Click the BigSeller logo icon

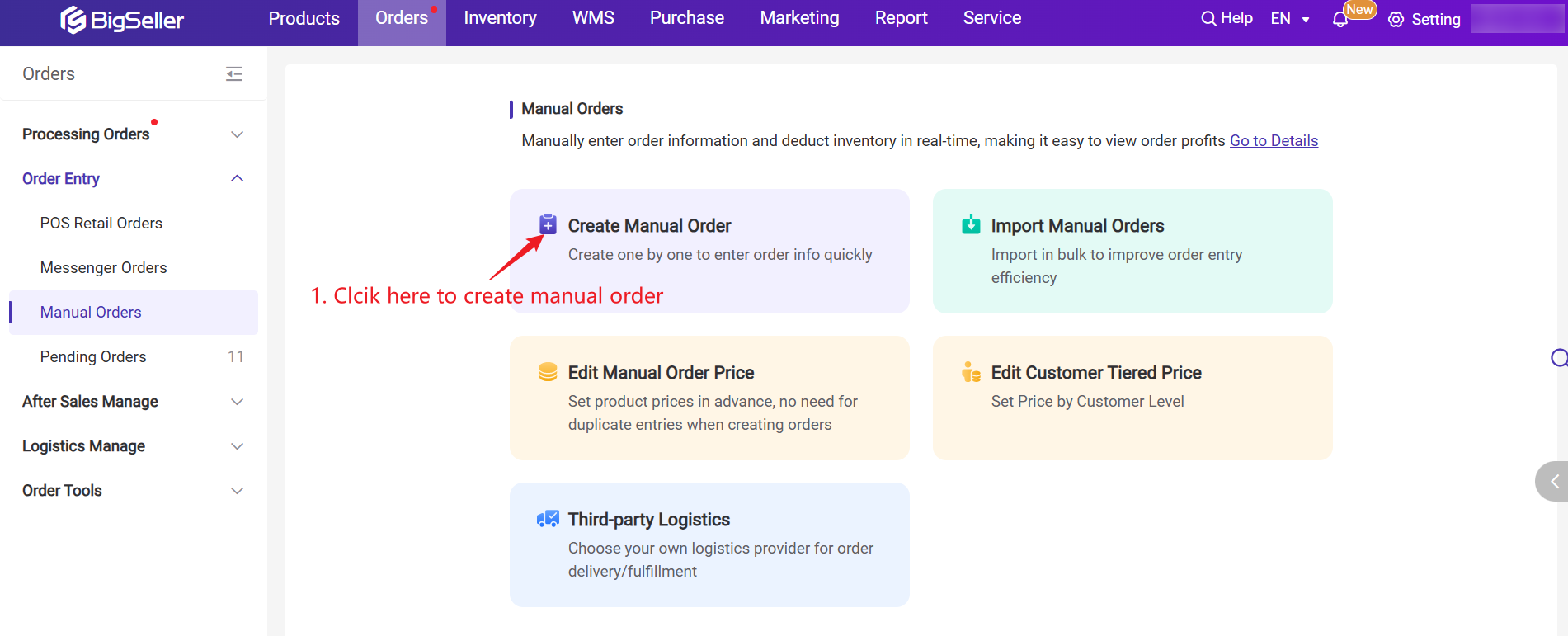click(x=73, y=19)
